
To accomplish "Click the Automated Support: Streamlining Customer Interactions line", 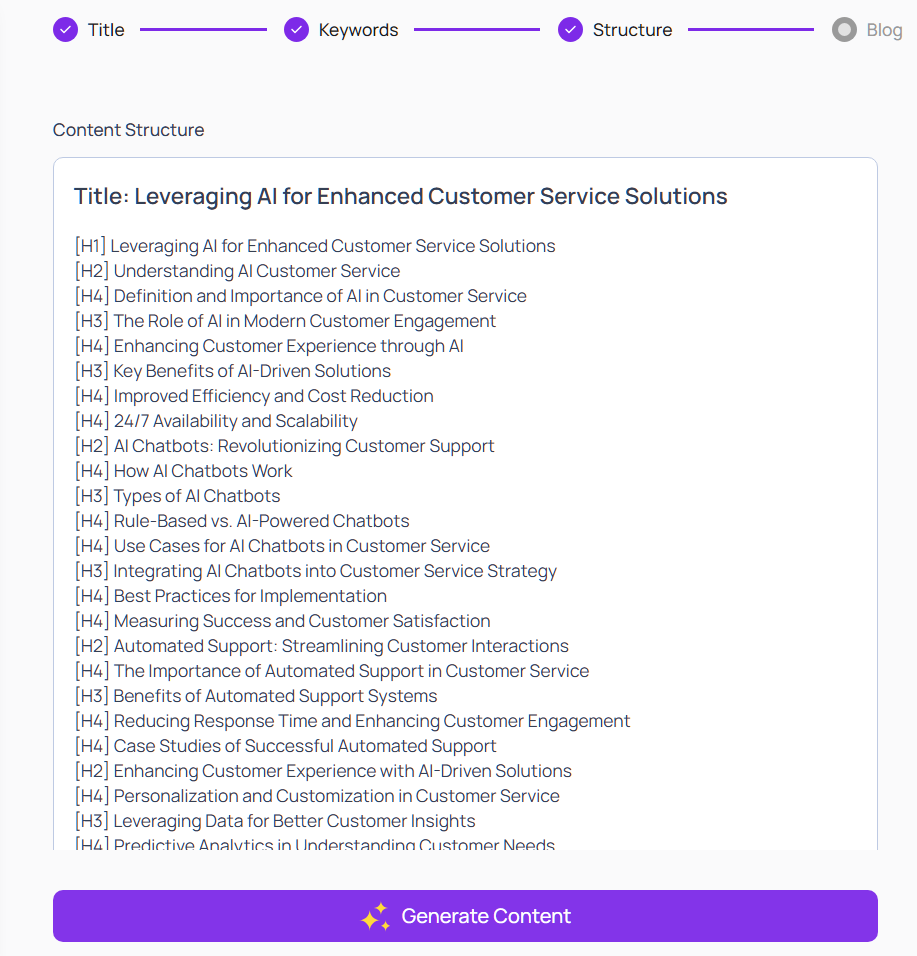I will click(x=340, y=646).
